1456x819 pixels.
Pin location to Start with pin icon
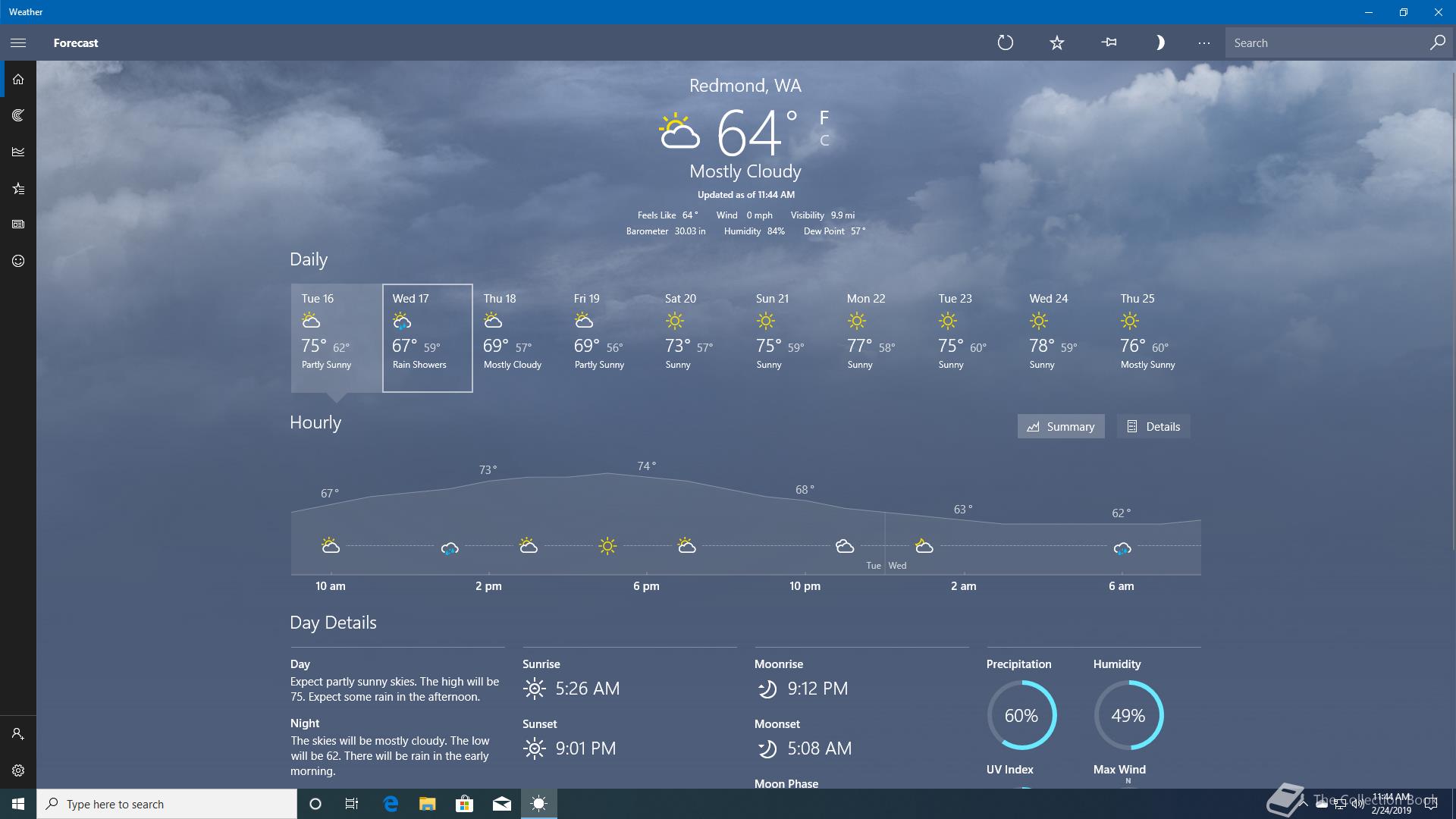click(x=1109, y=43)
